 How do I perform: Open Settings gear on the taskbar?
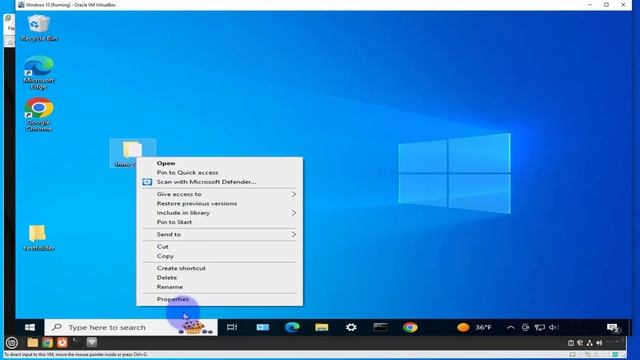tap(351, 327)
